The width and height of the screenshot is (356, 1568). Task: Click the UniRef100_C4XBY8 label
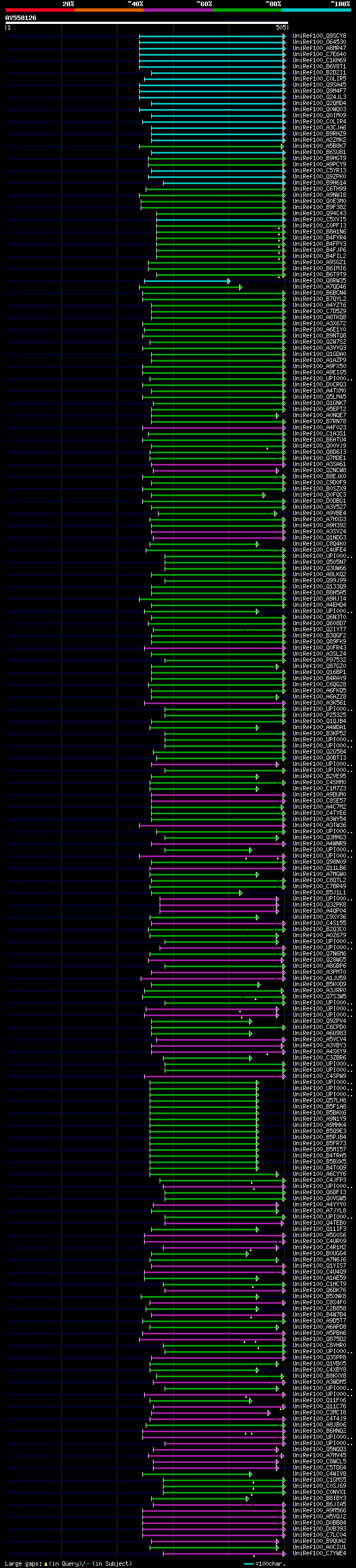[x=319, y=1369]
